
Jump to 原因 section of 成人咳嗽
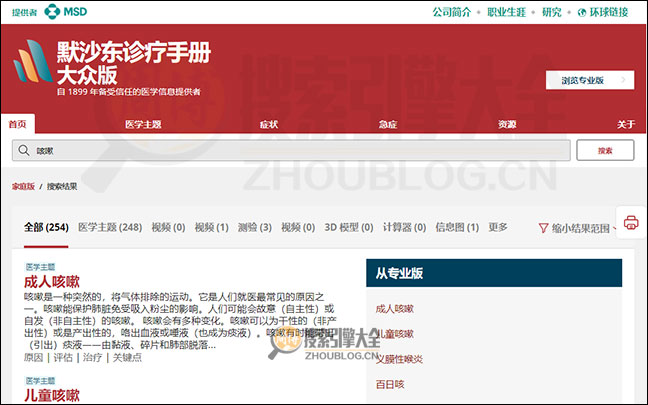pos(33,357)
